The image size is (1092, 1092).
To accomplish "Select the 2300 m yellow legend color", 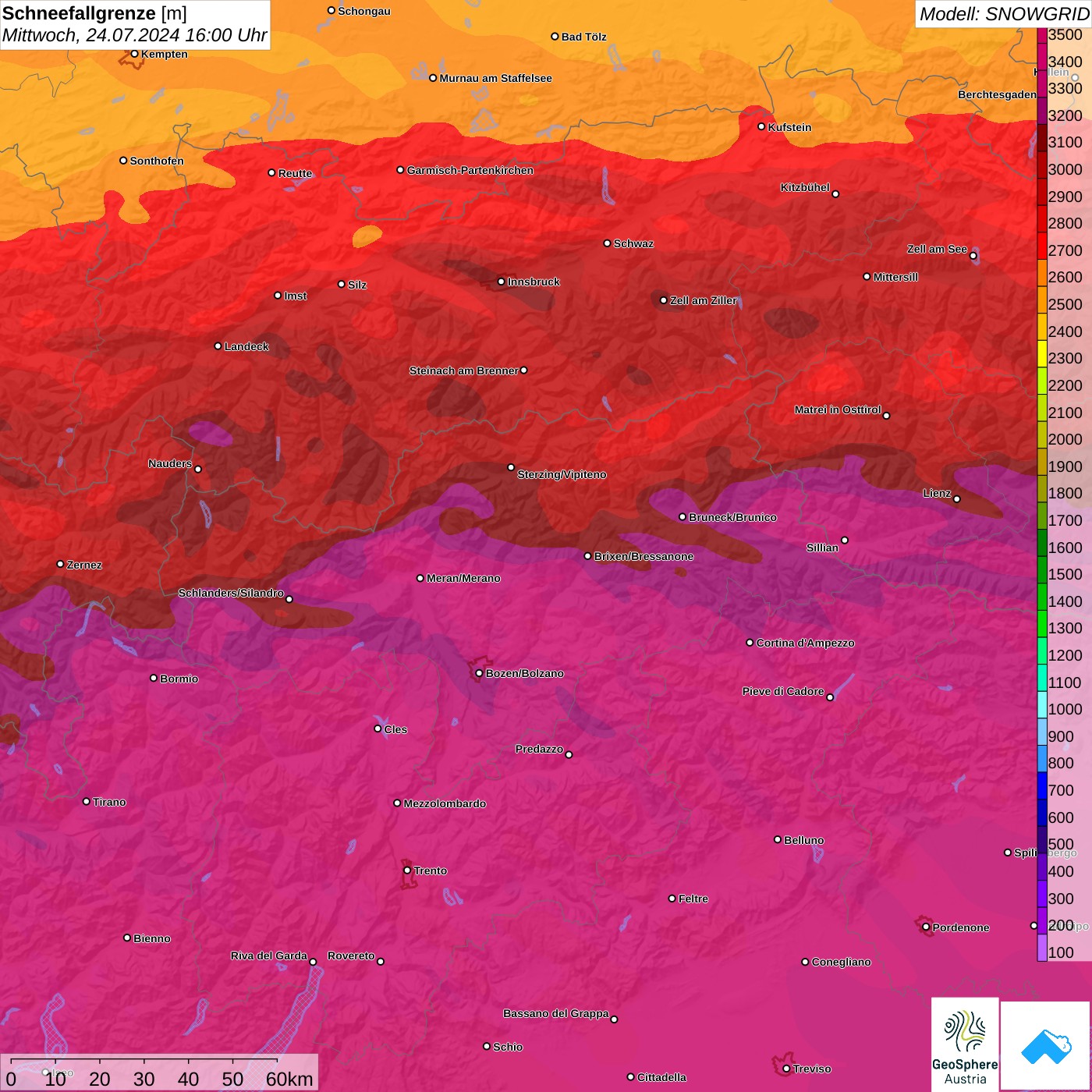I will 1042,353.
